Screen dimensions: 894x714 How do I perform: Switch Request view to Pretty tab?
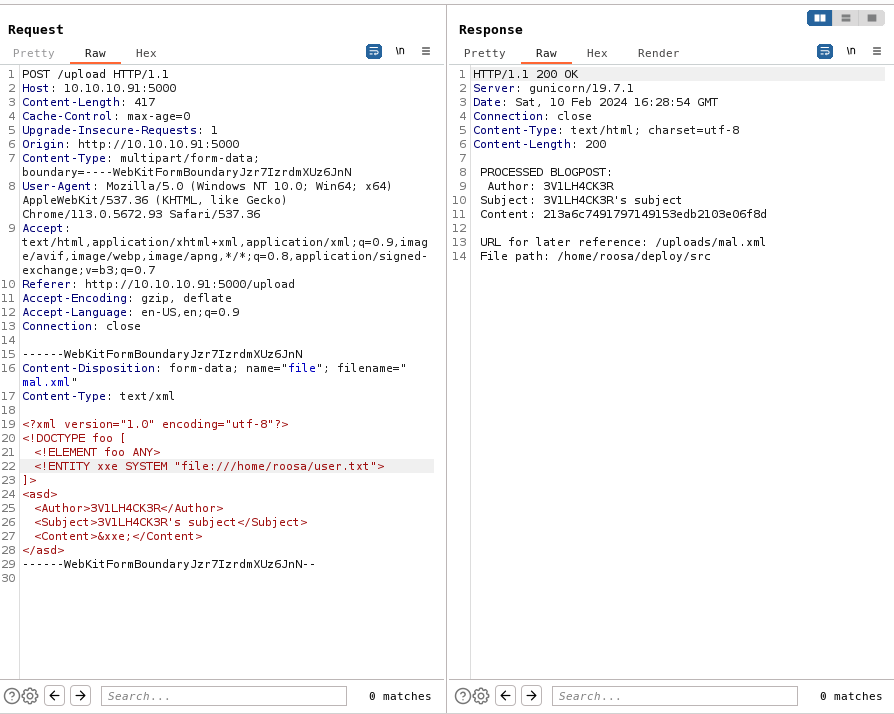(x=34, y=53)
